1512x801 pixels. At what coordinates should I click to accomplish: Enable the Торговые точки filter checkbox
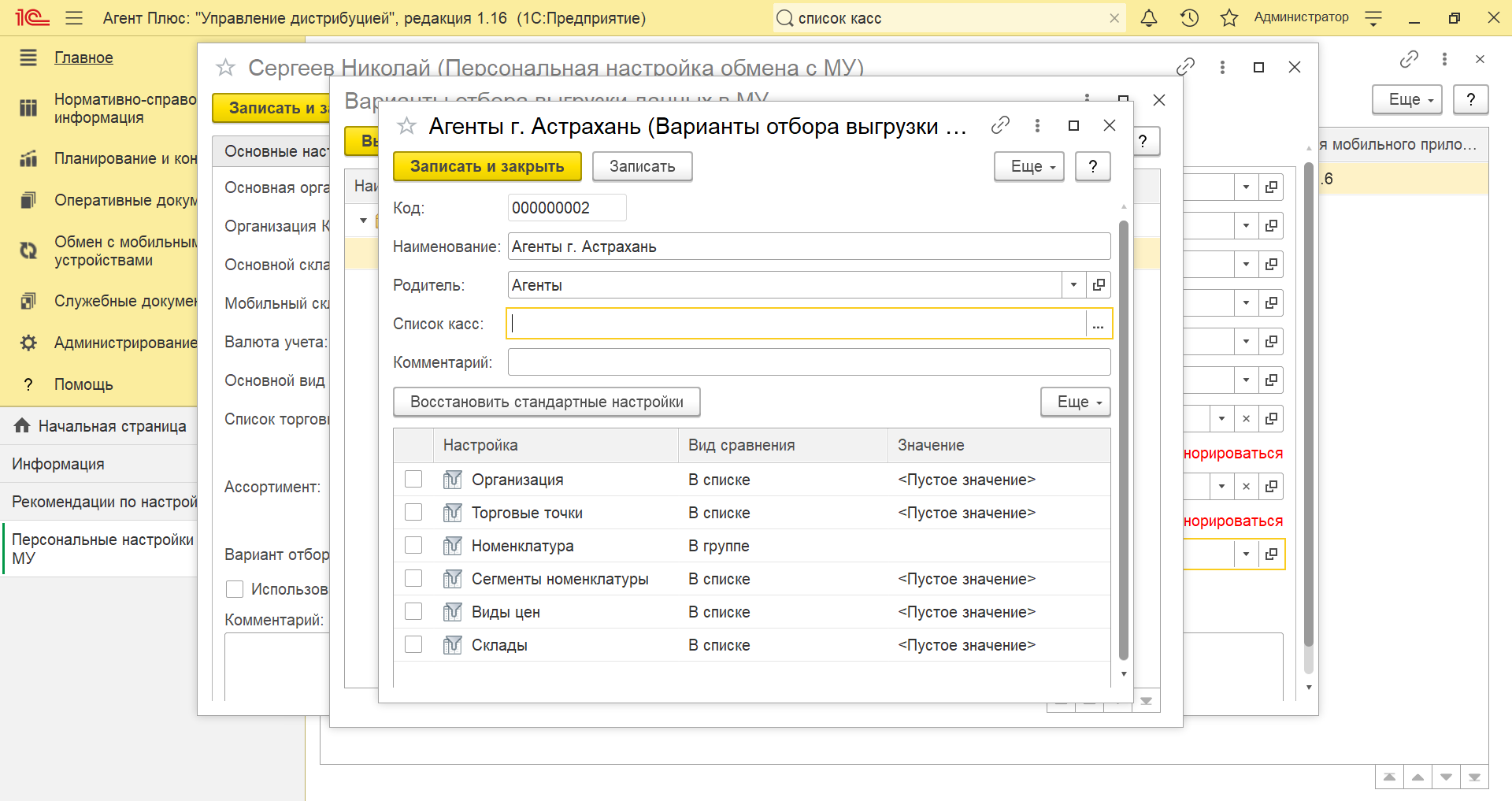413,512
